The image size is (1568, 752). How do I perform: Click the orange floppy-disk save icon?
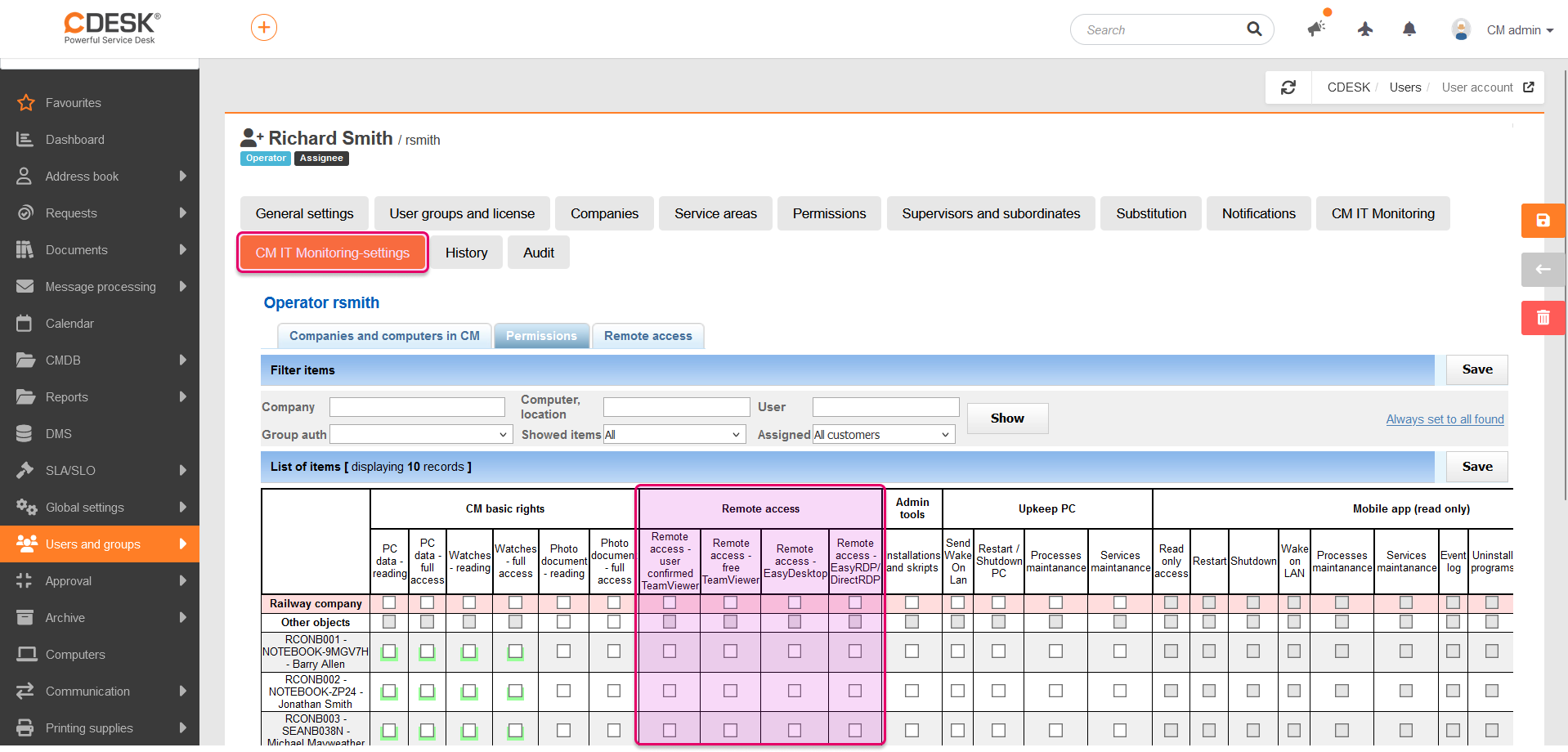point(1543,221)
